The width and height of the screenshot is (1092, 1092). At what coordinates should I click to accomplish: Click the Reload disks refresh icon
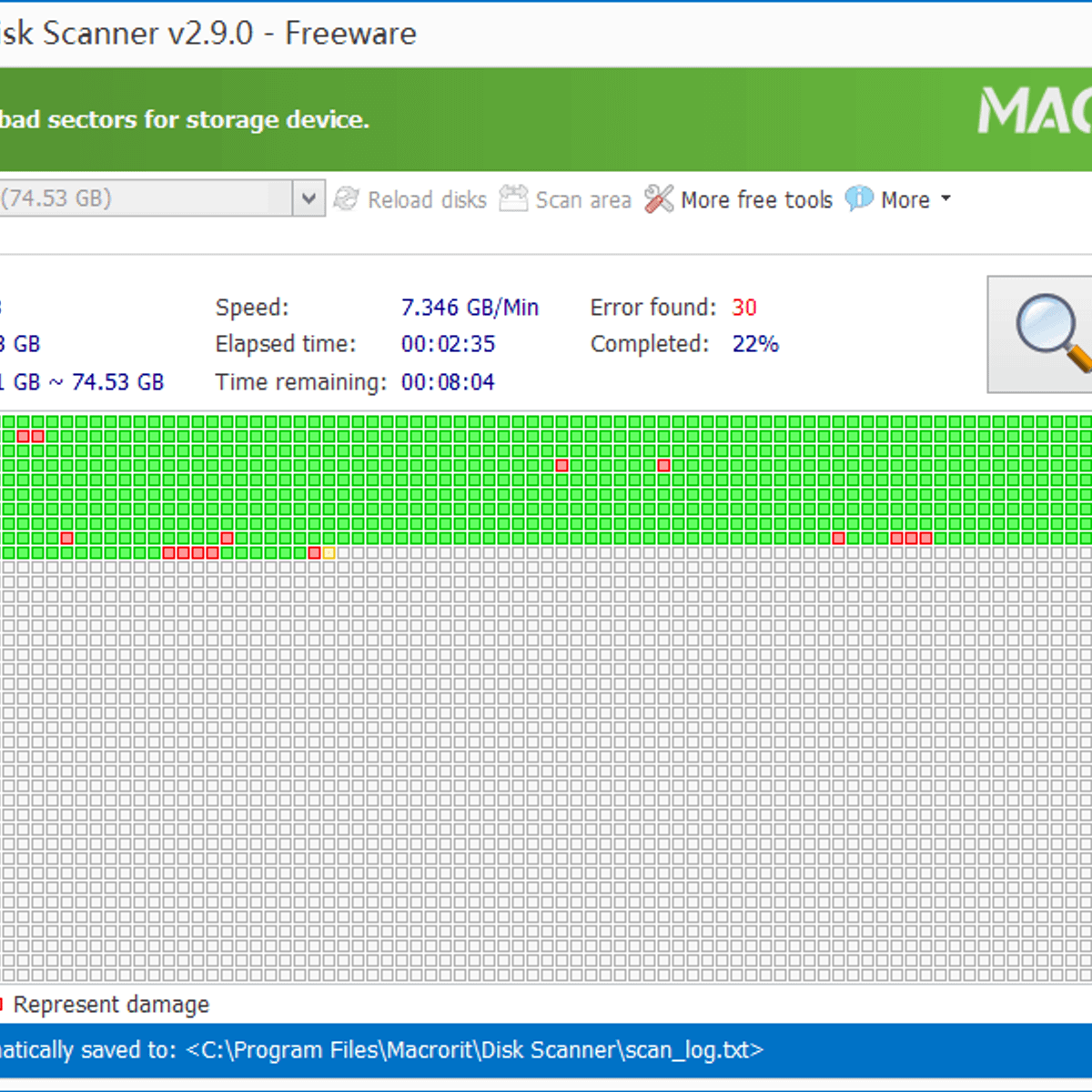tap(346, 199)
